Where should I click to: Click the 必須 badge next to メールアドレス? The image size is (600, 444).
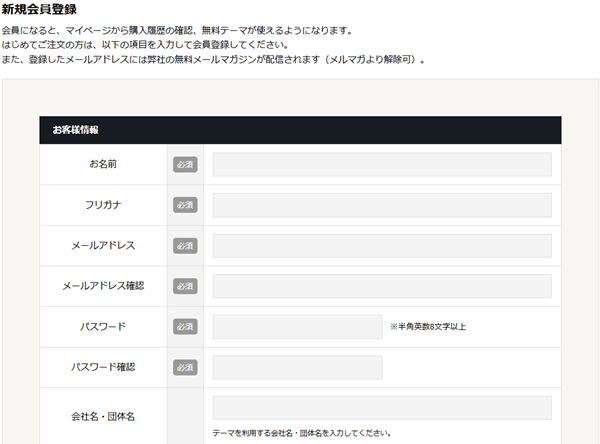click(x=185, y=246)
